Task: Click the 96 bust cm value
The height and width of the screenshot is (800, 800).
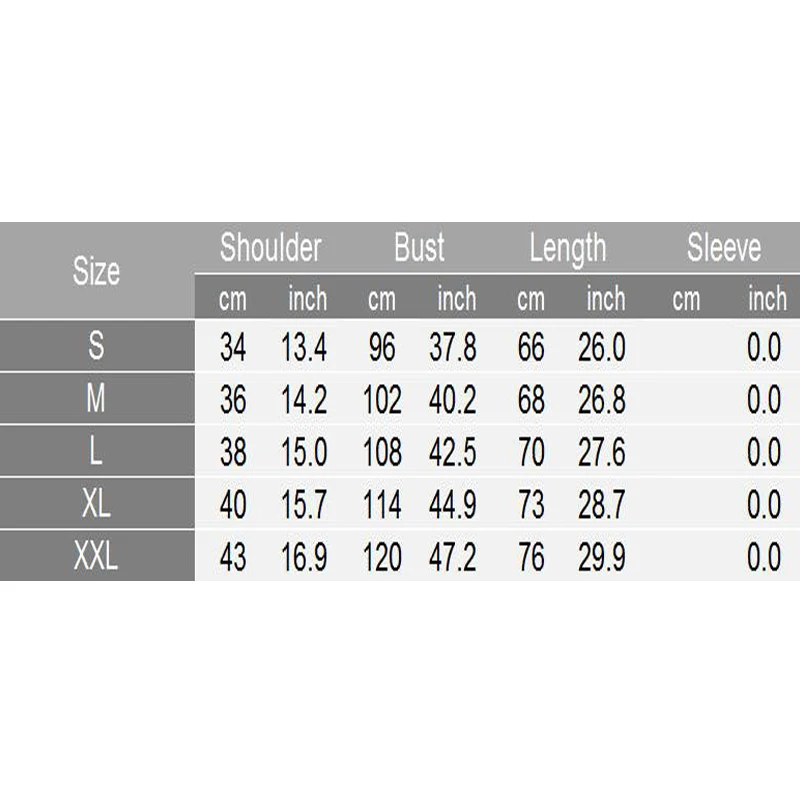Action: [381, 348]
